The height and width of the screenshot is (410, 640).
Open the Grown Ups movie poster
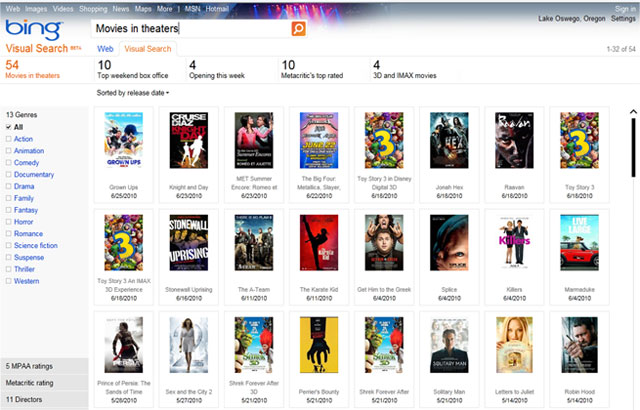124,140
